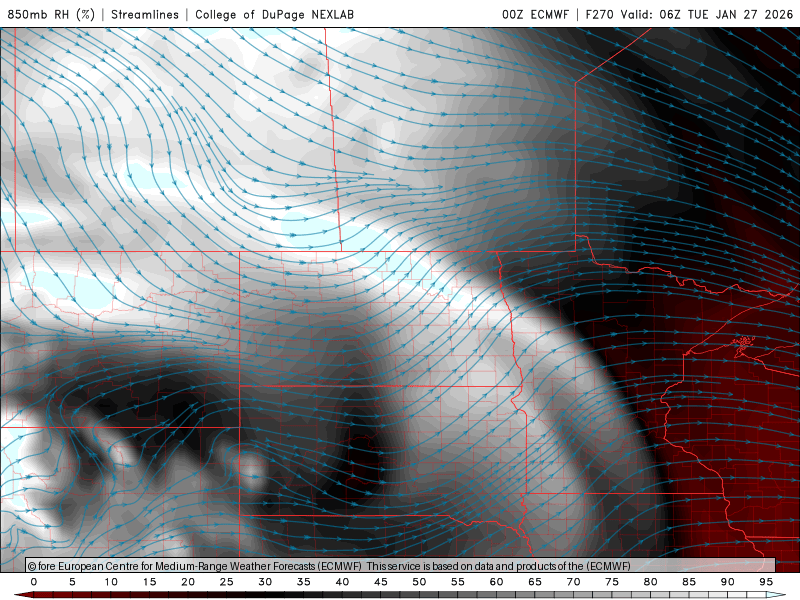
Task: Click colorbar label "20"
Action: (x=188, y=582)
